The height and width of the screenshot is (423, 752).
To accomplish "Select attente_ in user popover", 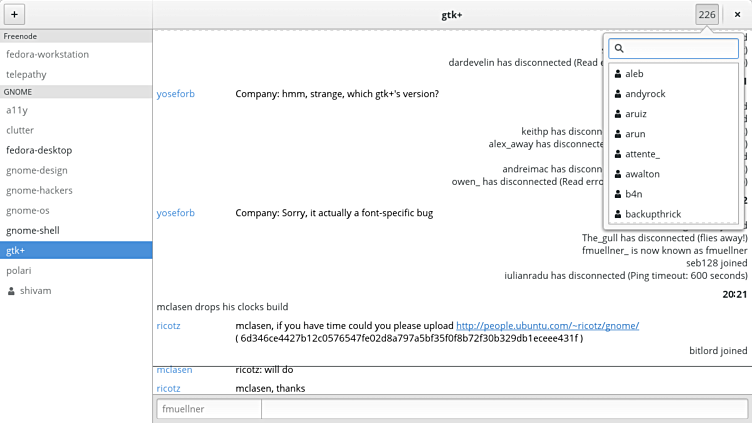I will tap(642, 154).
